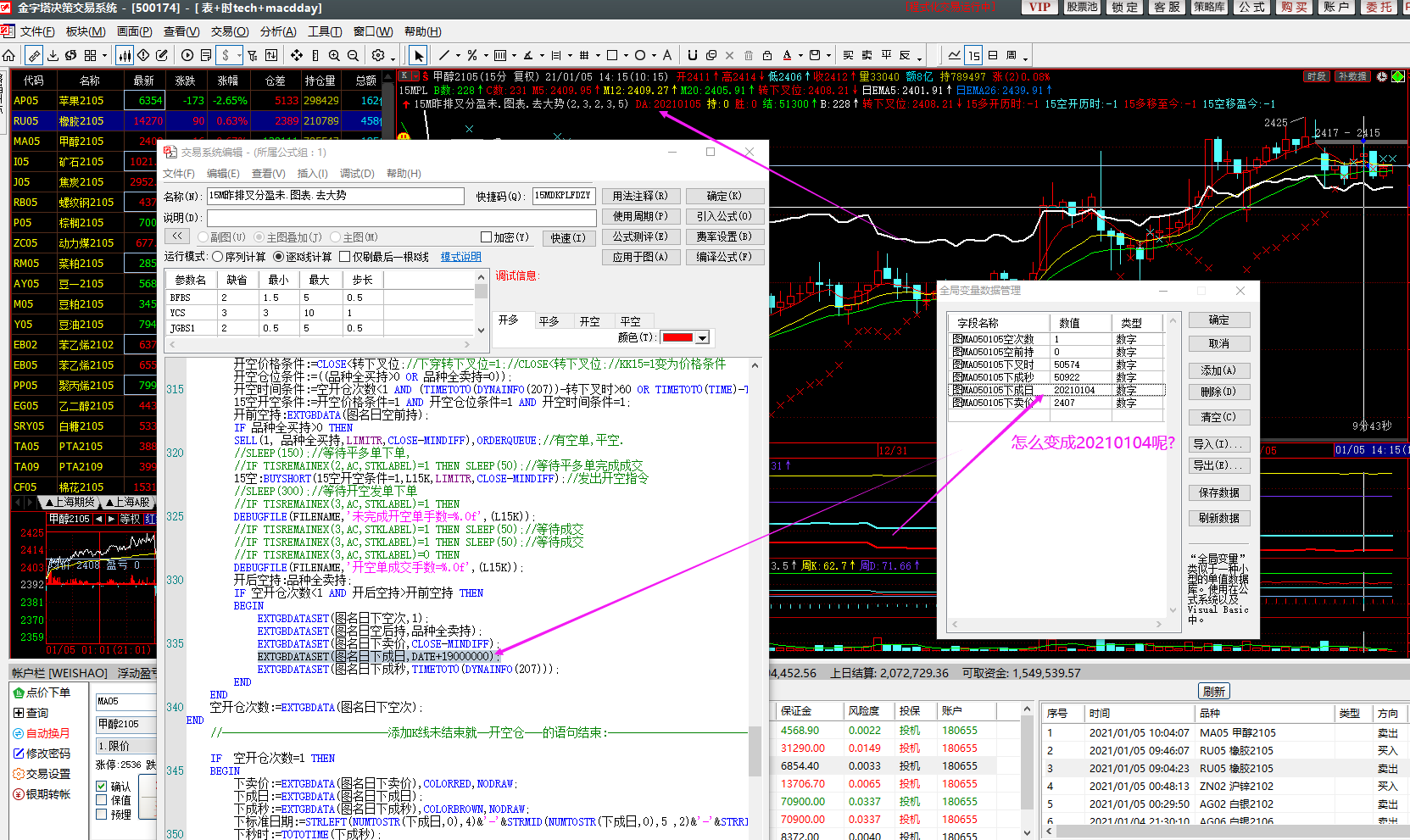This screenshot has height=840, width=1410.
Task: Check the 仅刷最后一根K线 checkbox
Action: (x=344, y=257)
